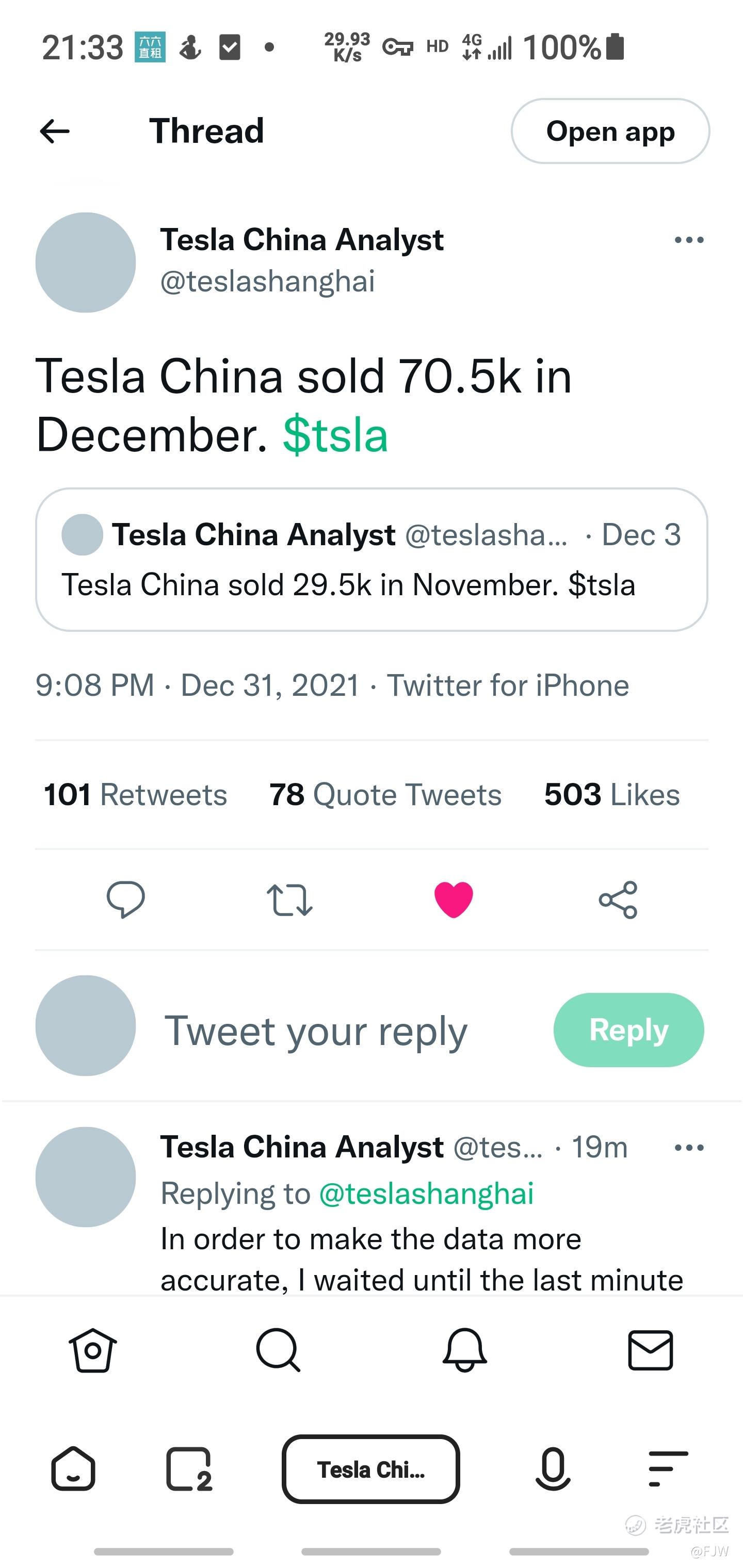743x1568 pixels.
Task: Show the browser's open tabs switcher
Action: (189, 1469)
